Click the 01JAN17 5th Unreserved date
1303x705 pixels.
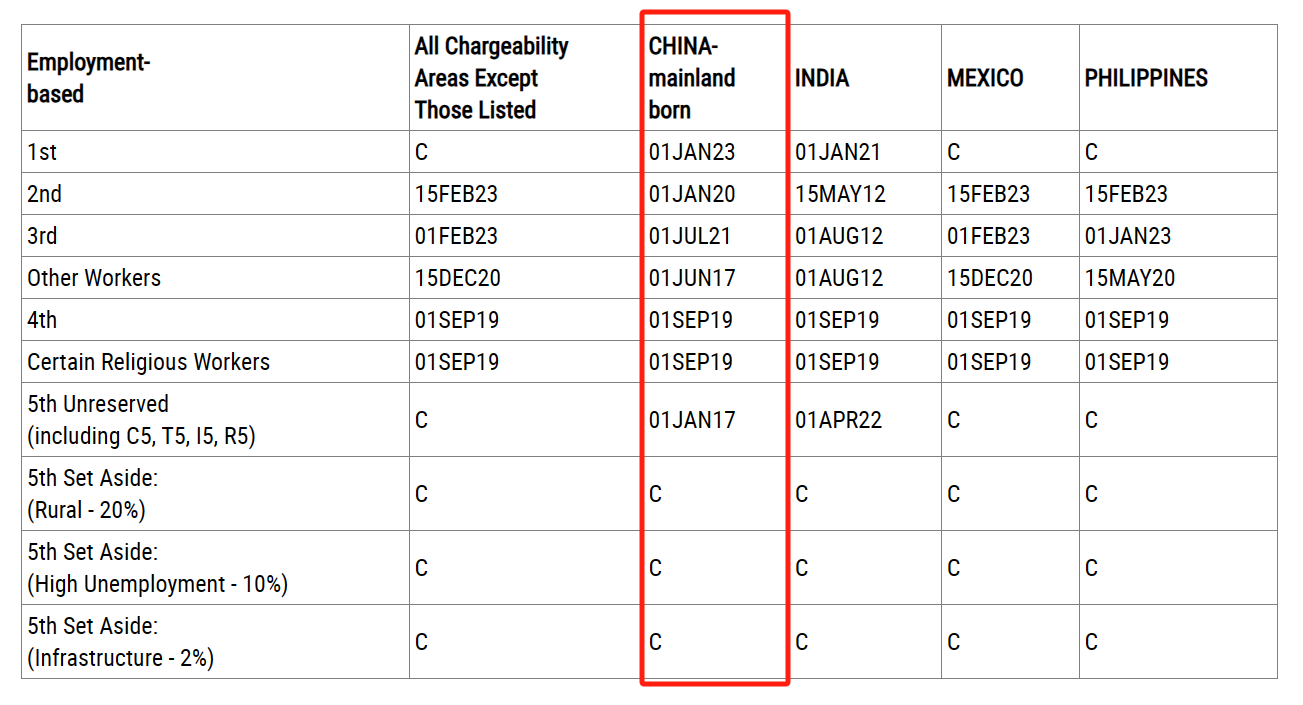pos(692,420)
